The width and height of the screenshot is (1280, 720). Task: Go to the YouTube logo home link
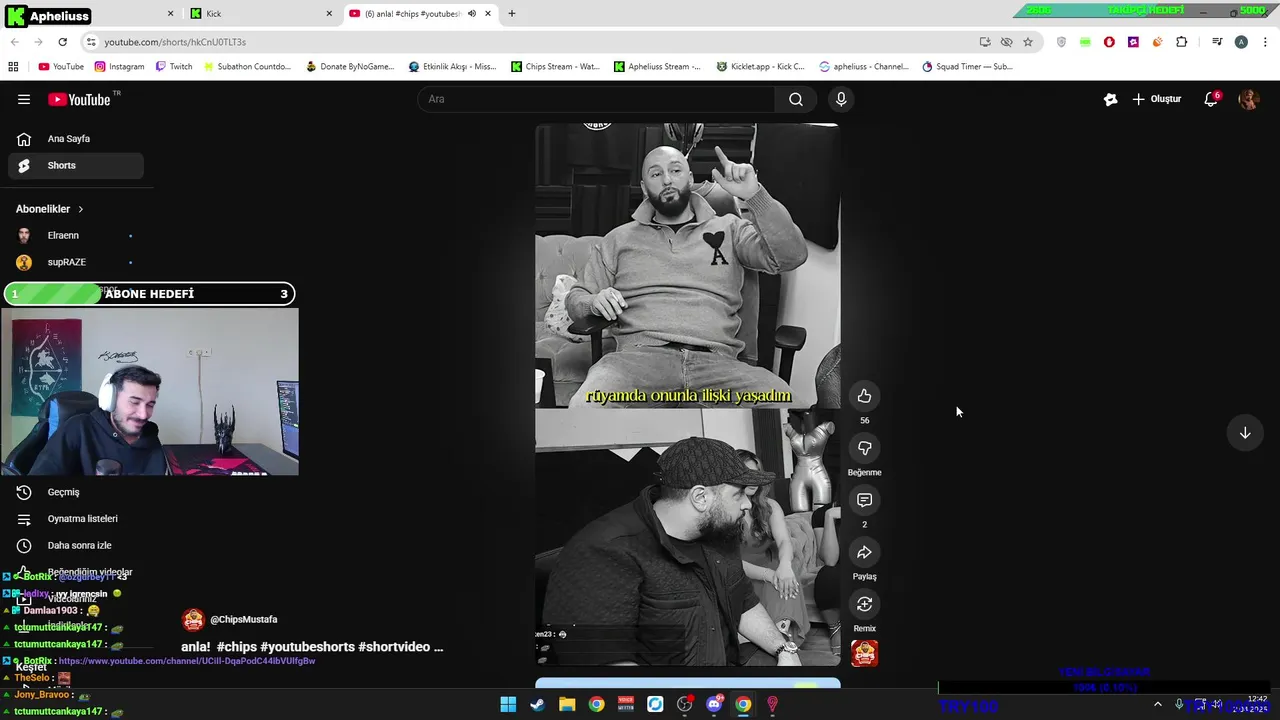pyautogui.click(x=79, y=99)
